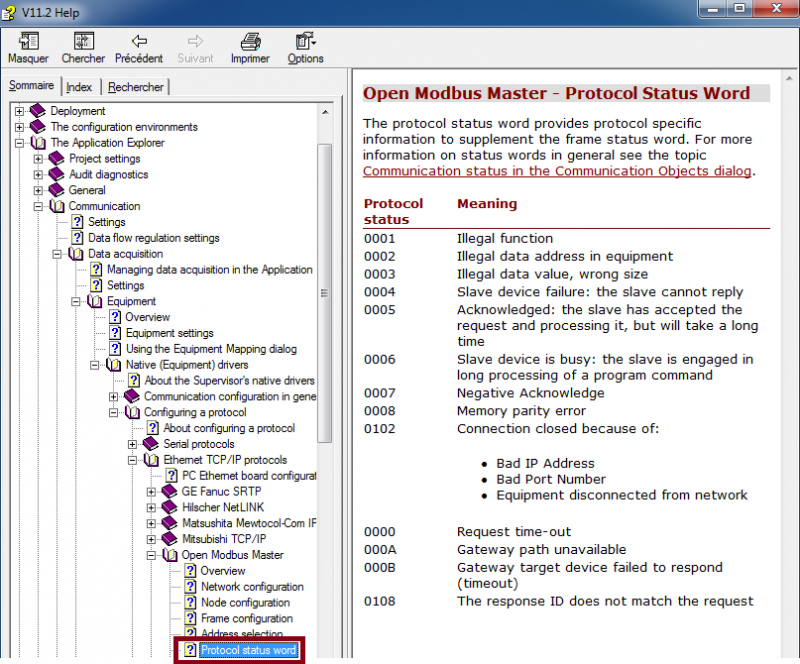Select the Network configuration topic
The image size is (800, 664).
click(x=252, y=587)
